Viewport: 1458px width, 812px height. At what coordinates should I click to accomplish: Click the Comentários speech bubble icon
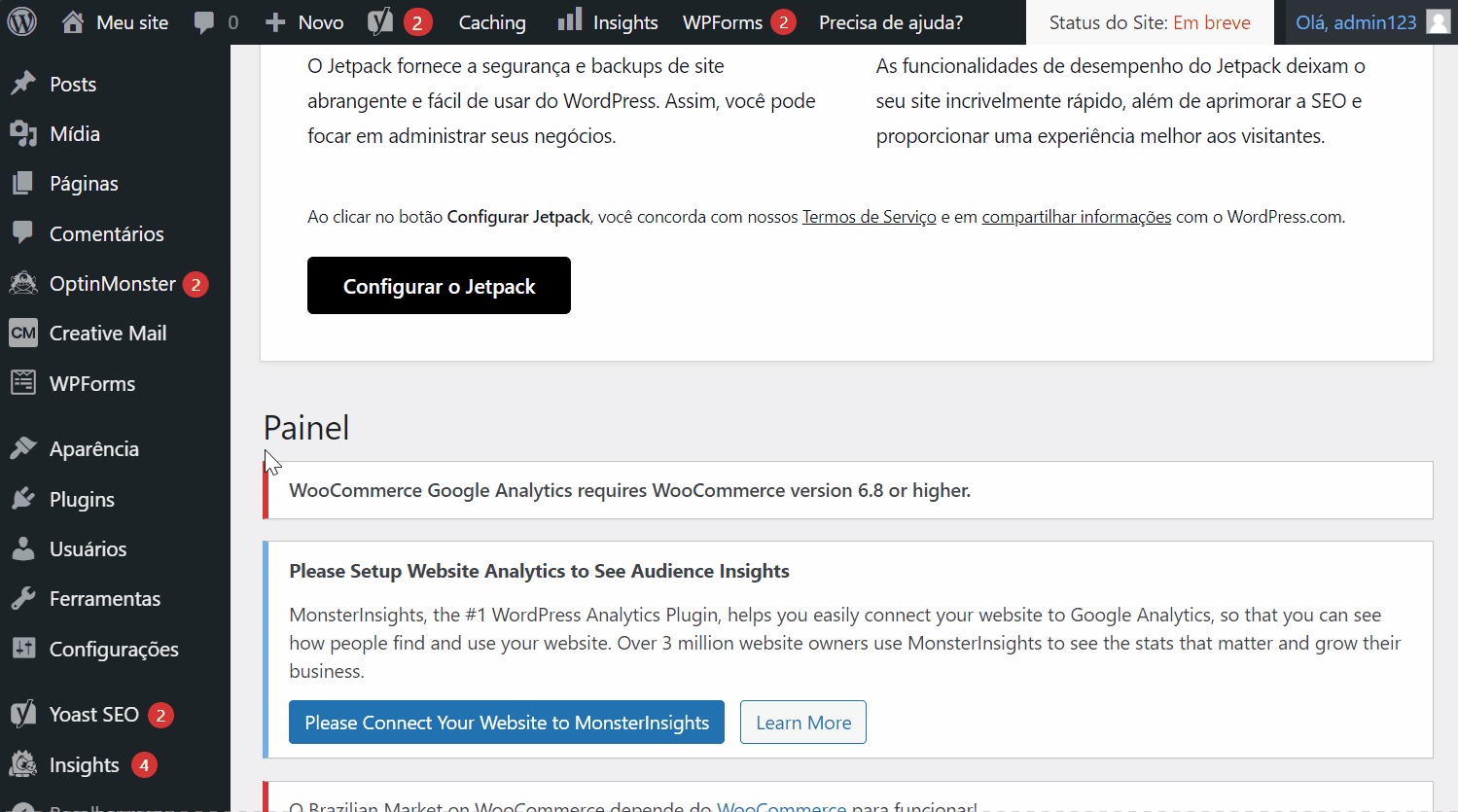point(23,233)
